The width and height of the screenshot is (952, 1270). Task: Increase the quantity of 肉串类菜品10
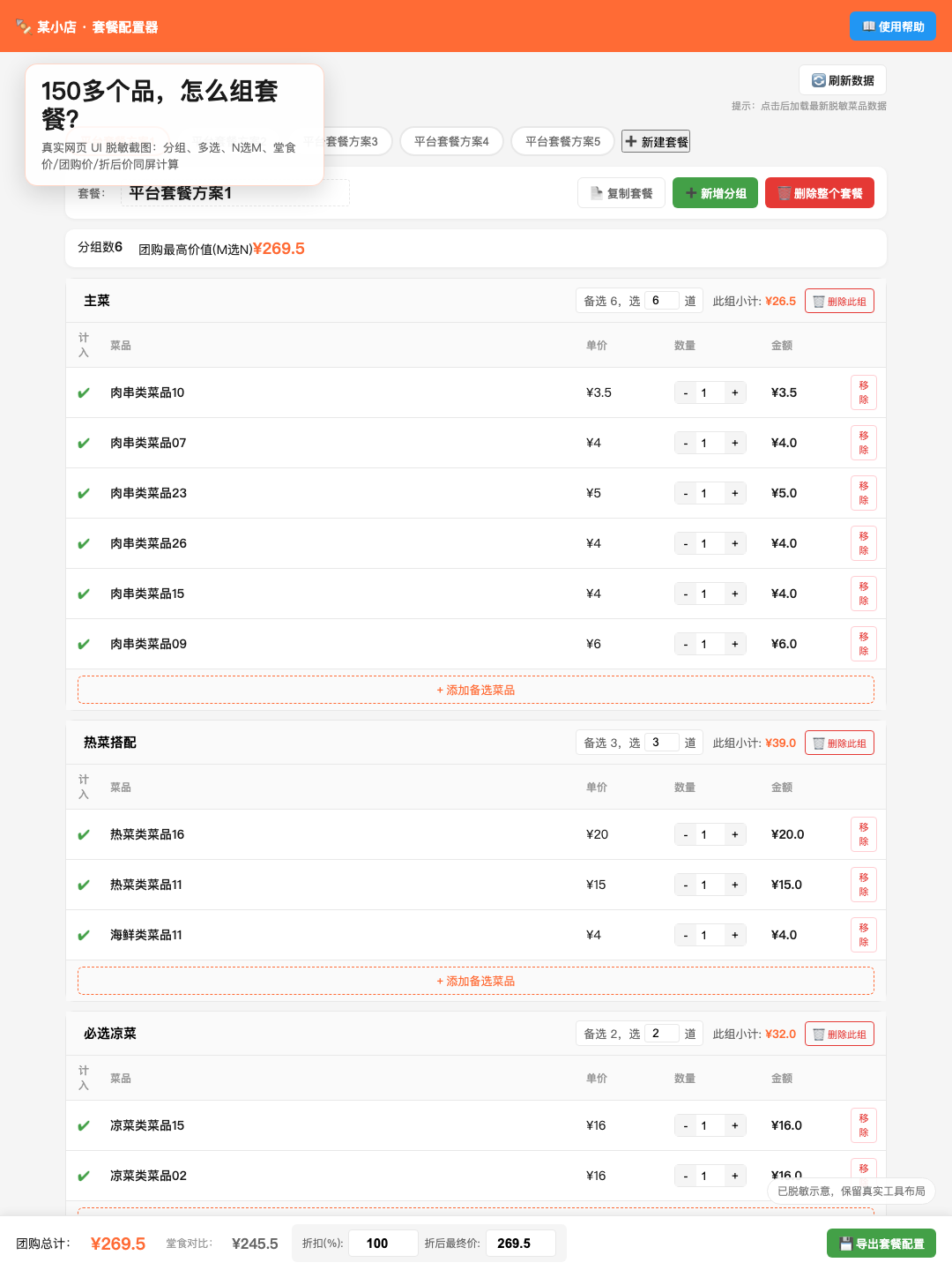[734, 392]
